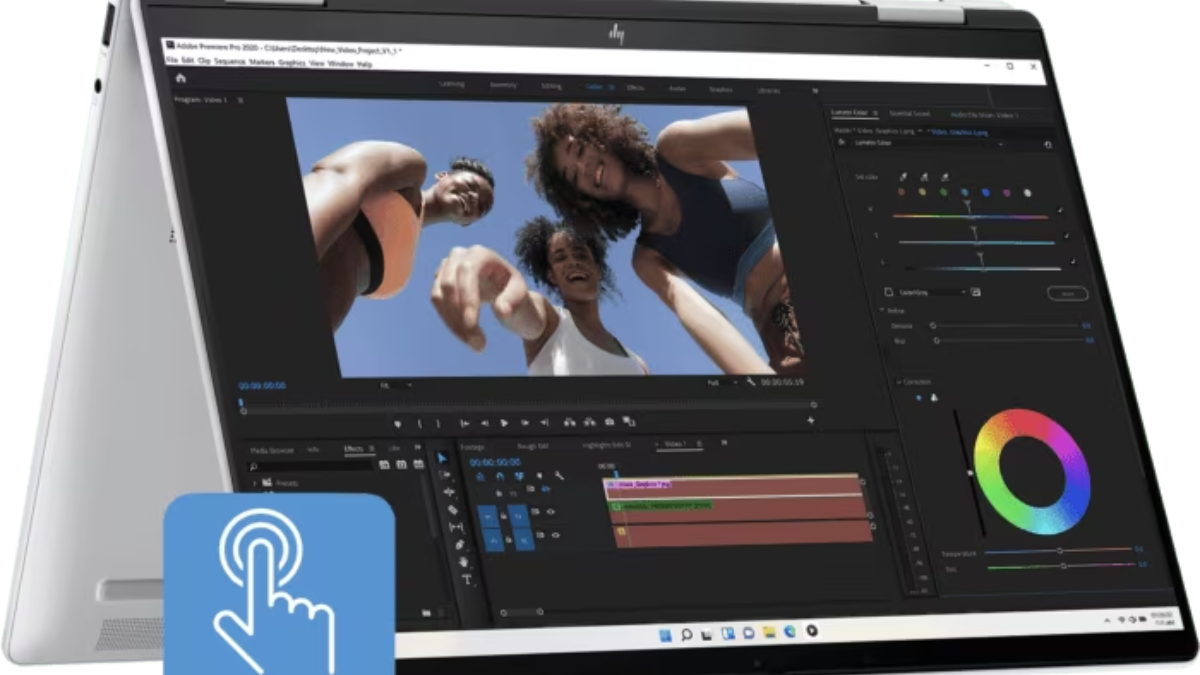Click the Effects panel search field
The image size is (1200, 675).
(312, 466)
